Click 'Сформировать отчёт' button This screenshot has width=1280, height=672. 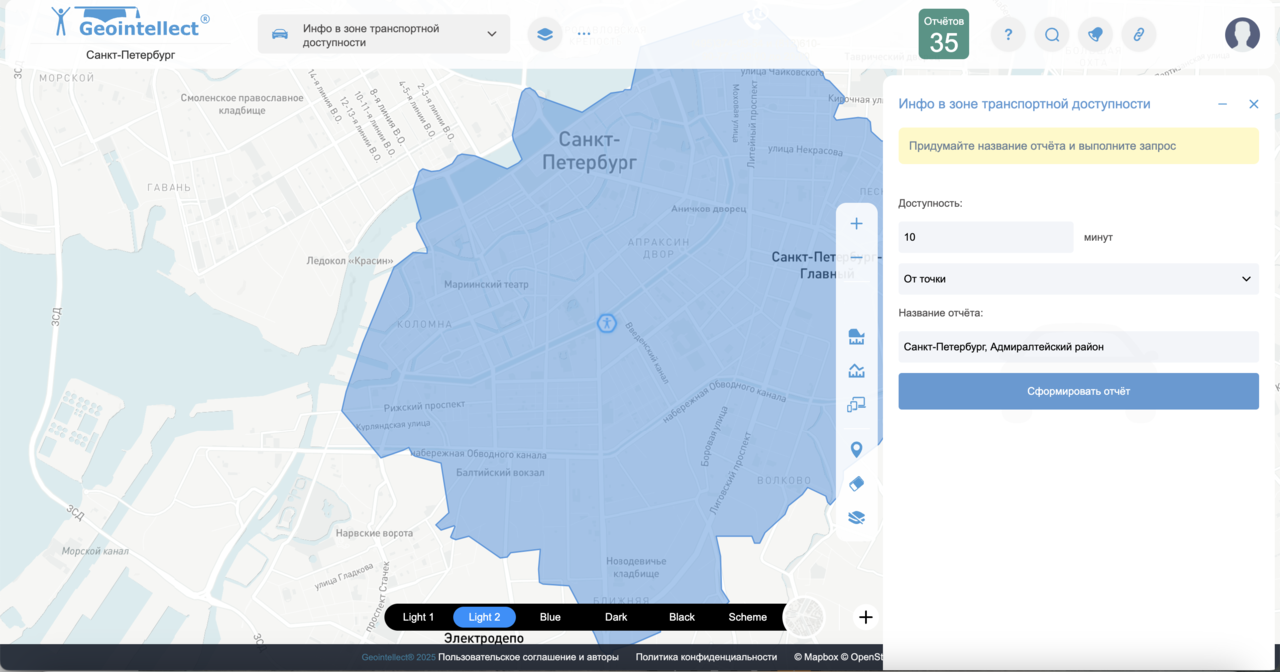pos(1078,391)
